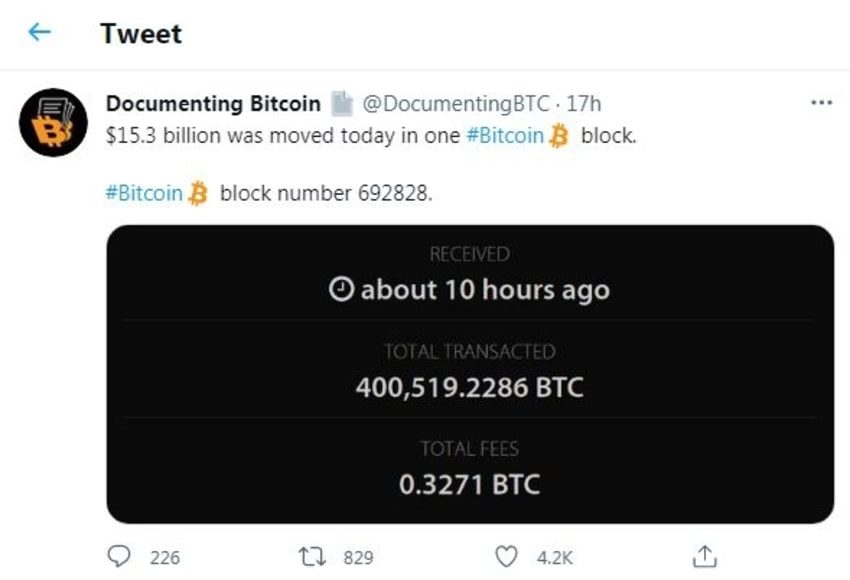Click the document emoji beside the name
The image size is (850, 580).
pyautogui.click(x=342, y=103)
